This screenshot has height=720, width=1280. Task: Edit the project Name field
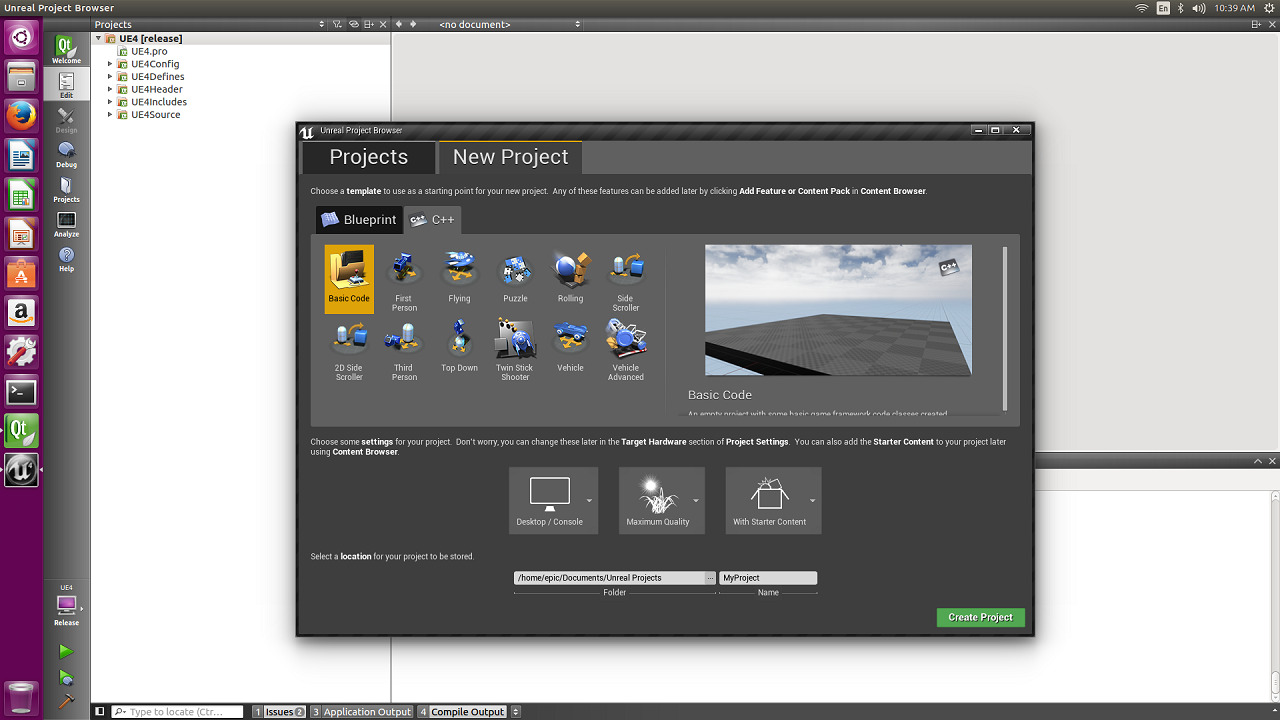pos(768,578)
